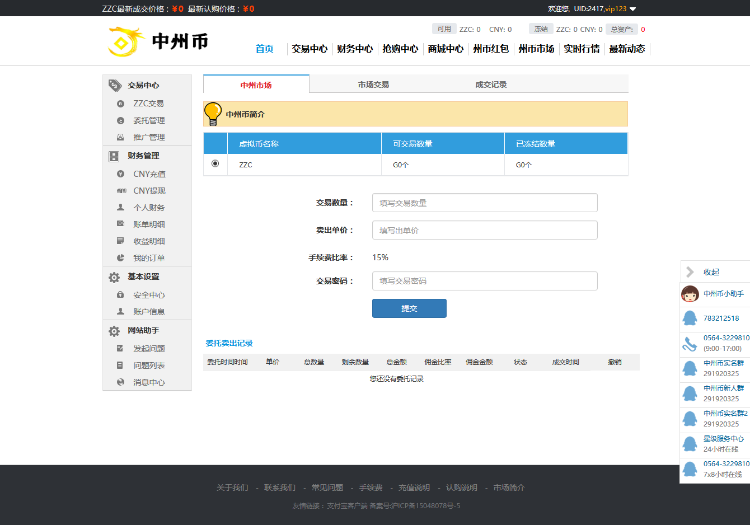Open 首页 in the top navigation
This screenshot has width=750, height=525.
(265, 49)
